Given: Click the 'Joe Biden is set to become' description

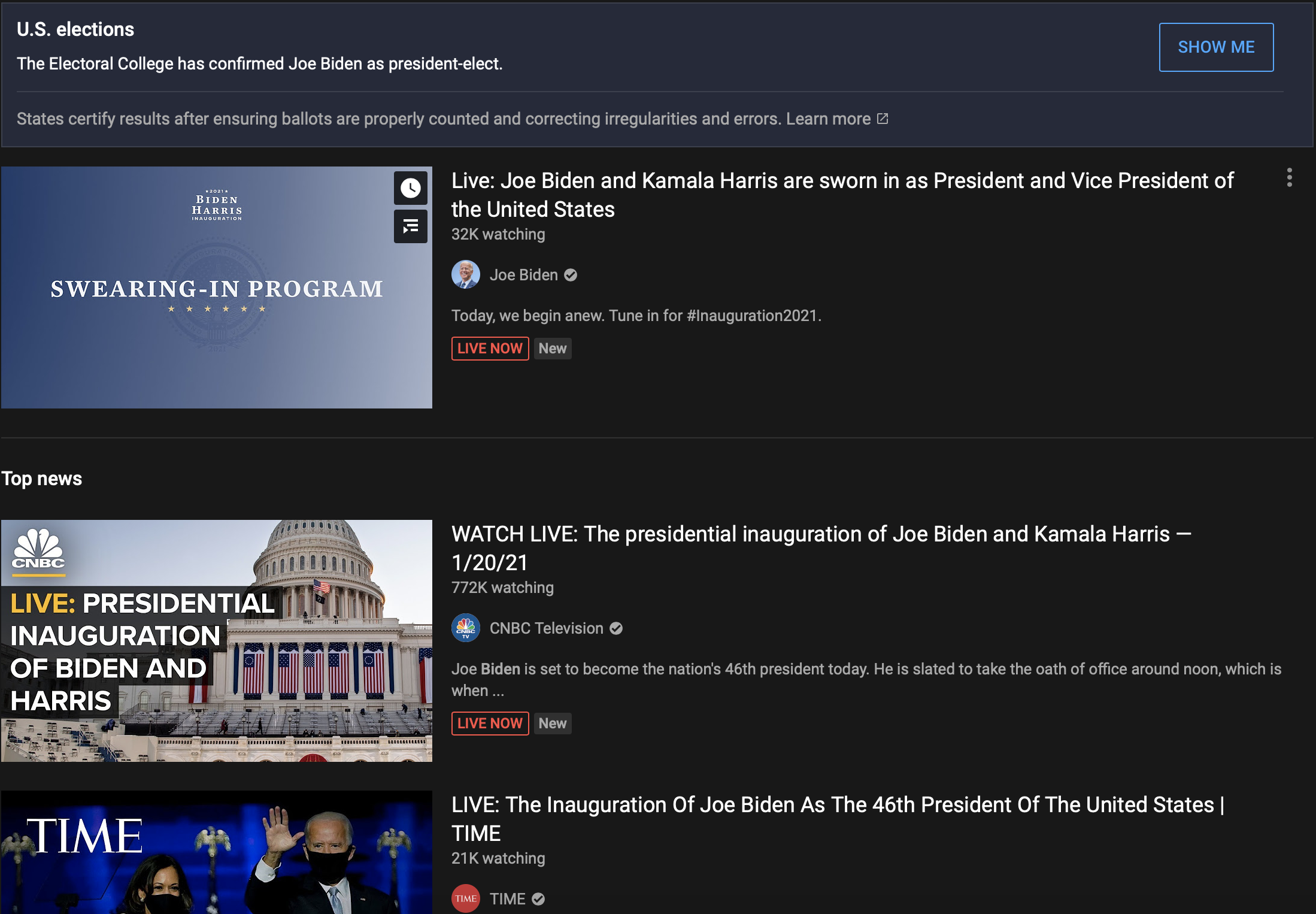Looking at the screenshot, I should point(866,680).
